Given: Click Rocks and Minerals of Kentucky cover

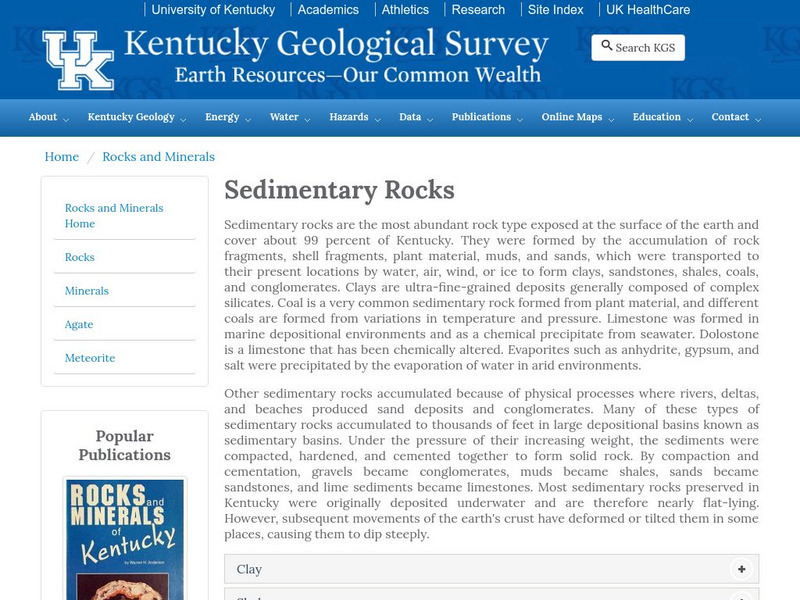Looking at the screenshot, I should pos(124,539).
